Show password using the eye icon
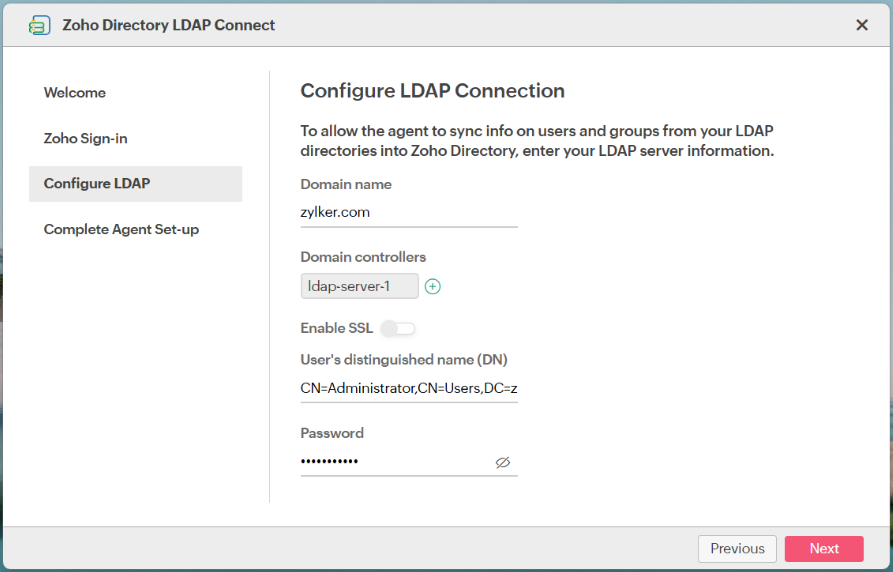The image size is (893, 572). 502,462
